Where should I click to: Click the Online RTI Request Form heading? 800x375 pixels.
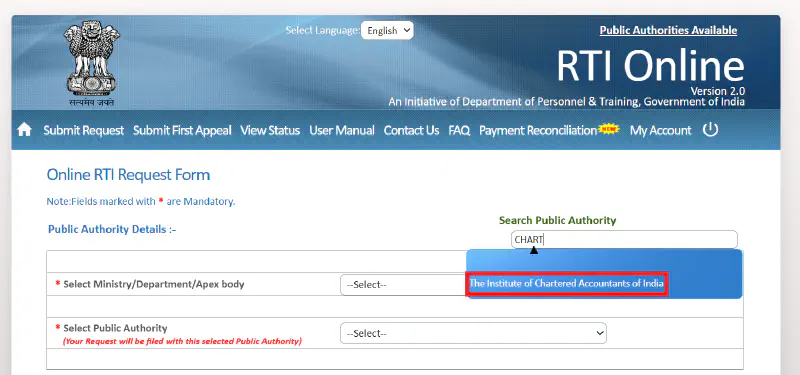(x=128, y=174)
